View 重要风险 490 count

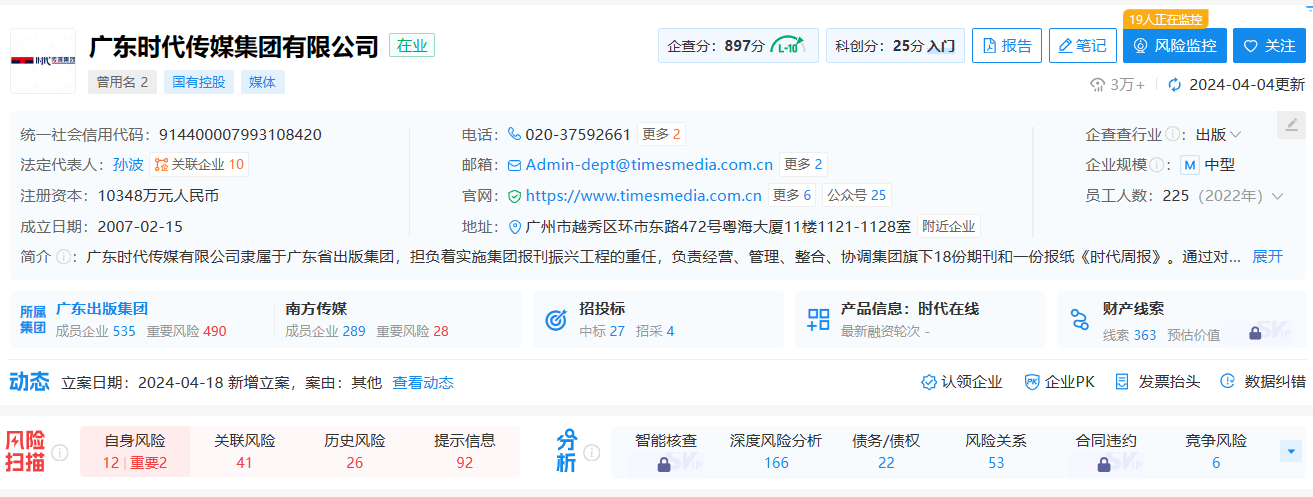[187, 331]
